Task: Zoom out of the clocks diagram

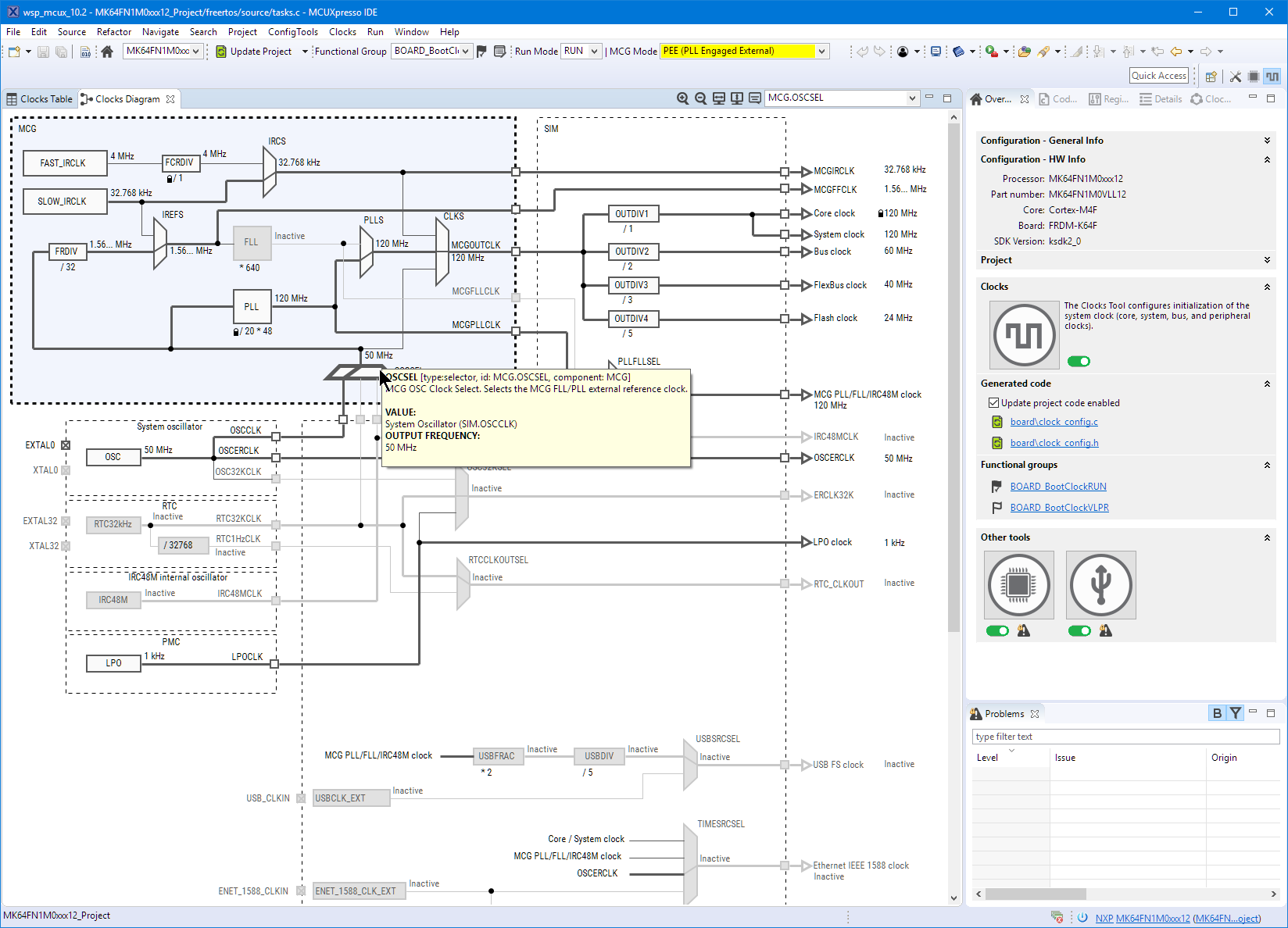Action: point(701,98)
